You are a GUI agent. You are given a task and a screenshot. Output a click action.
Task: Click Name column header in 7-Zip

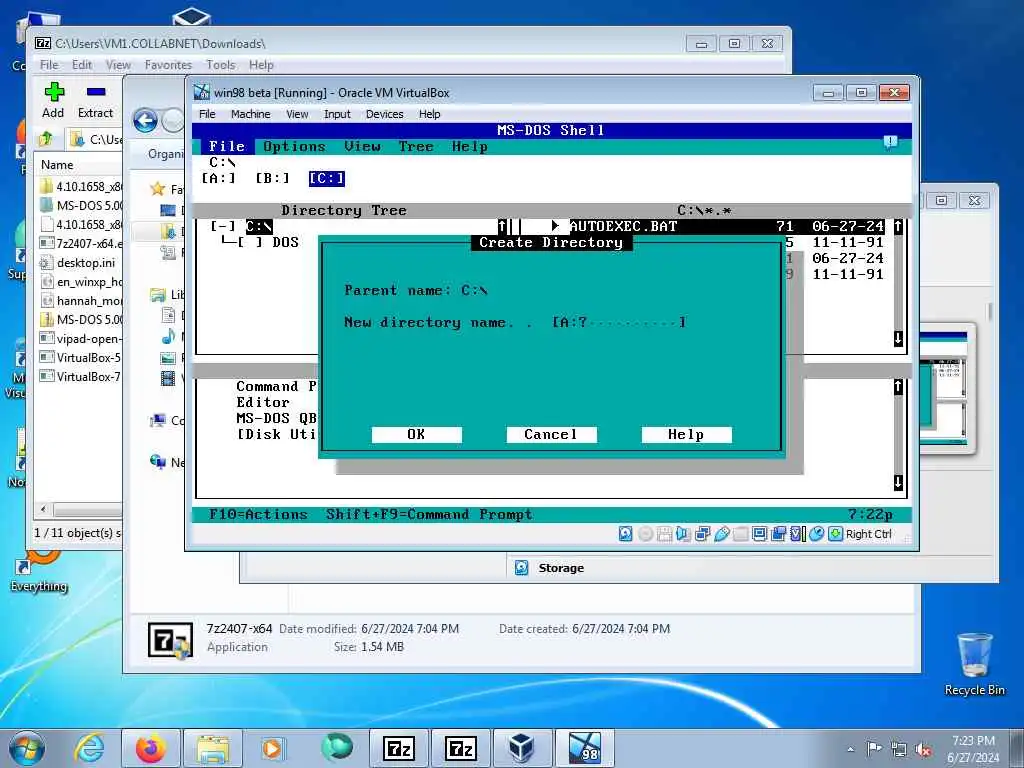pos(78,165)
